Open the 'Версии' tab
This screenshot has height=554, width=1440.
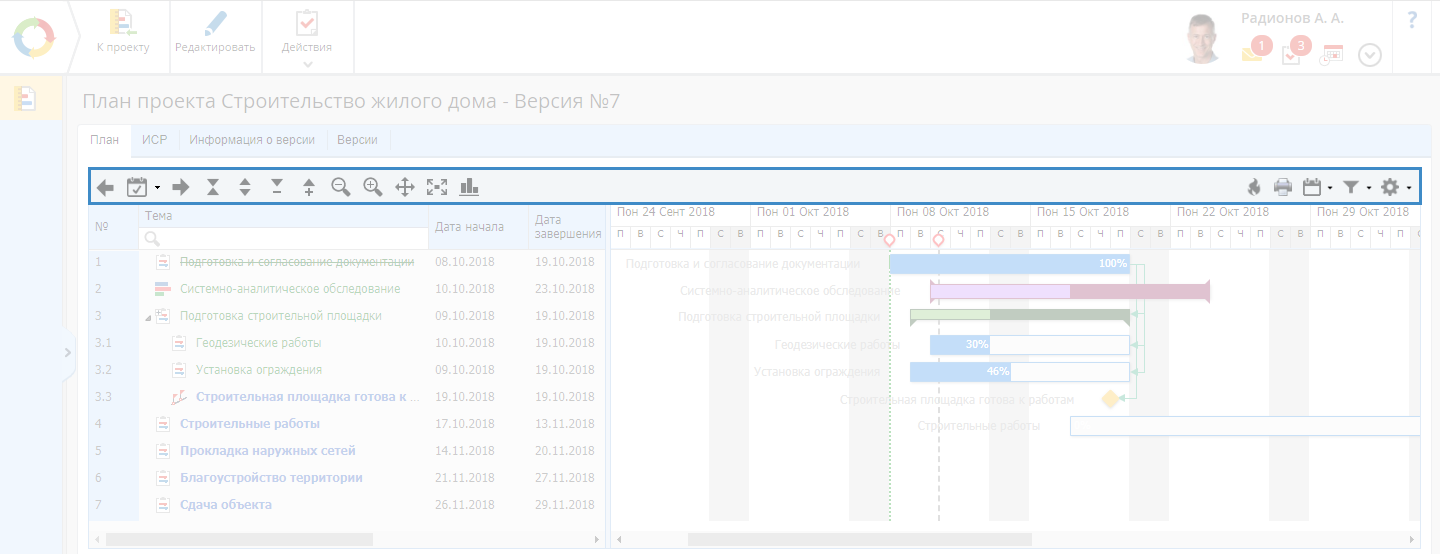click(357, 140)
